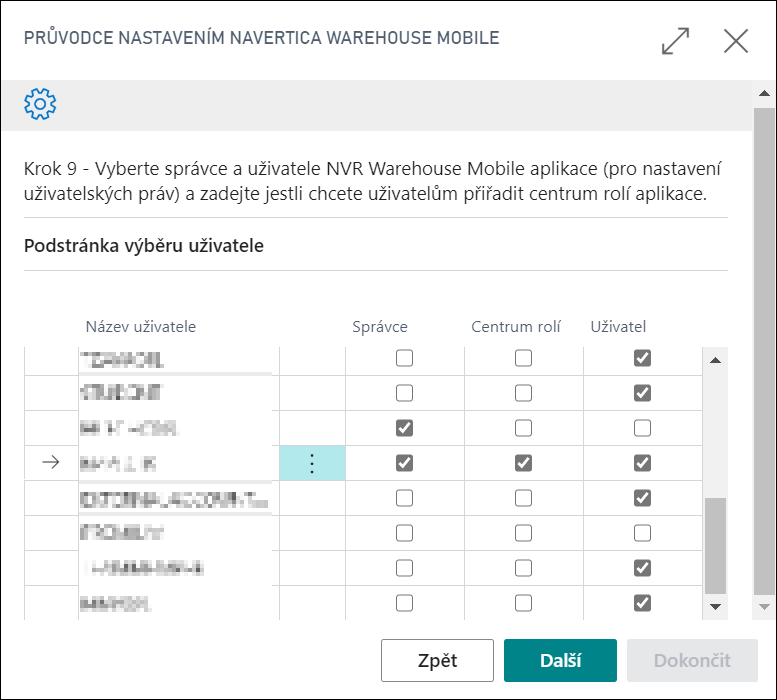Check Správce in the row with all boxes unchecked
The height and width of the screenshot is (700, 777).
pyautogui.click(x=404, y=533)
